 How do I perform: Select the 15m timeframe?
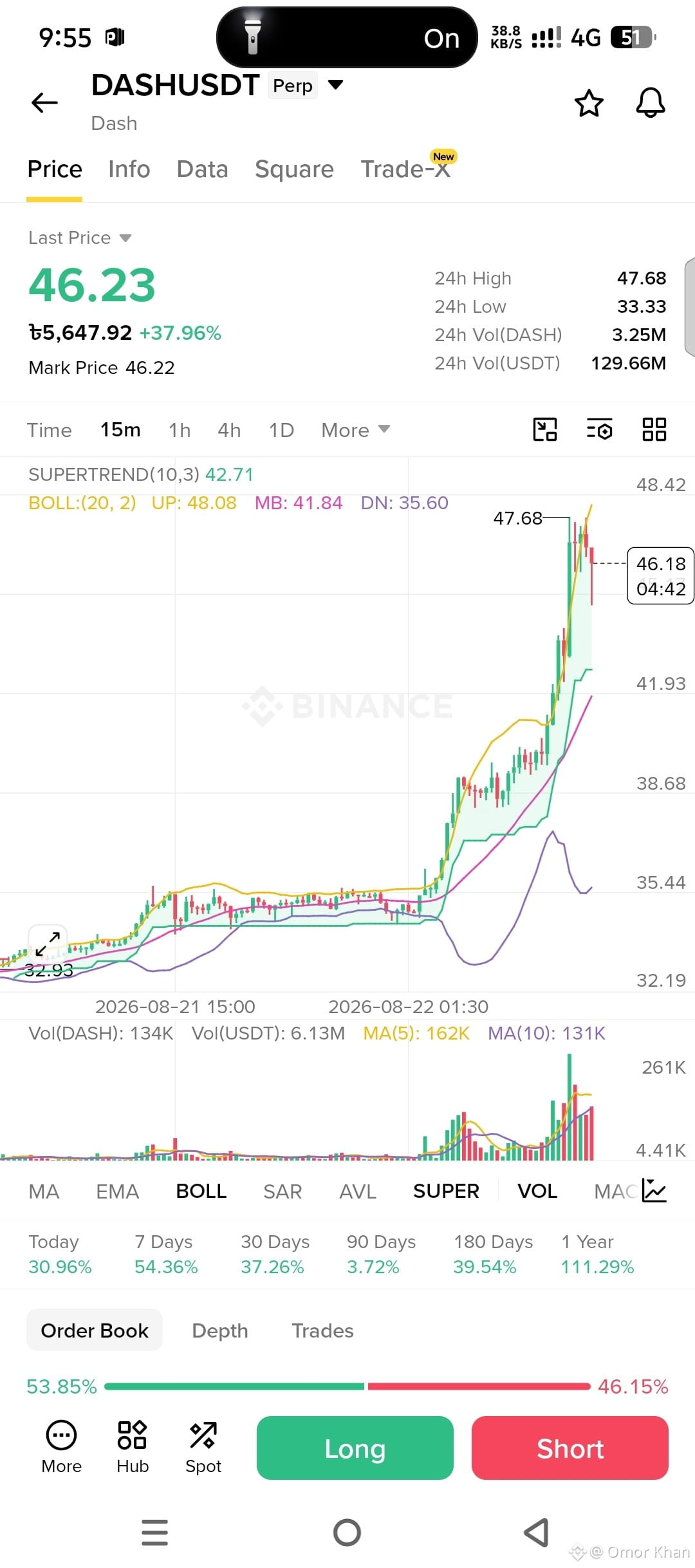pos(120,430)
